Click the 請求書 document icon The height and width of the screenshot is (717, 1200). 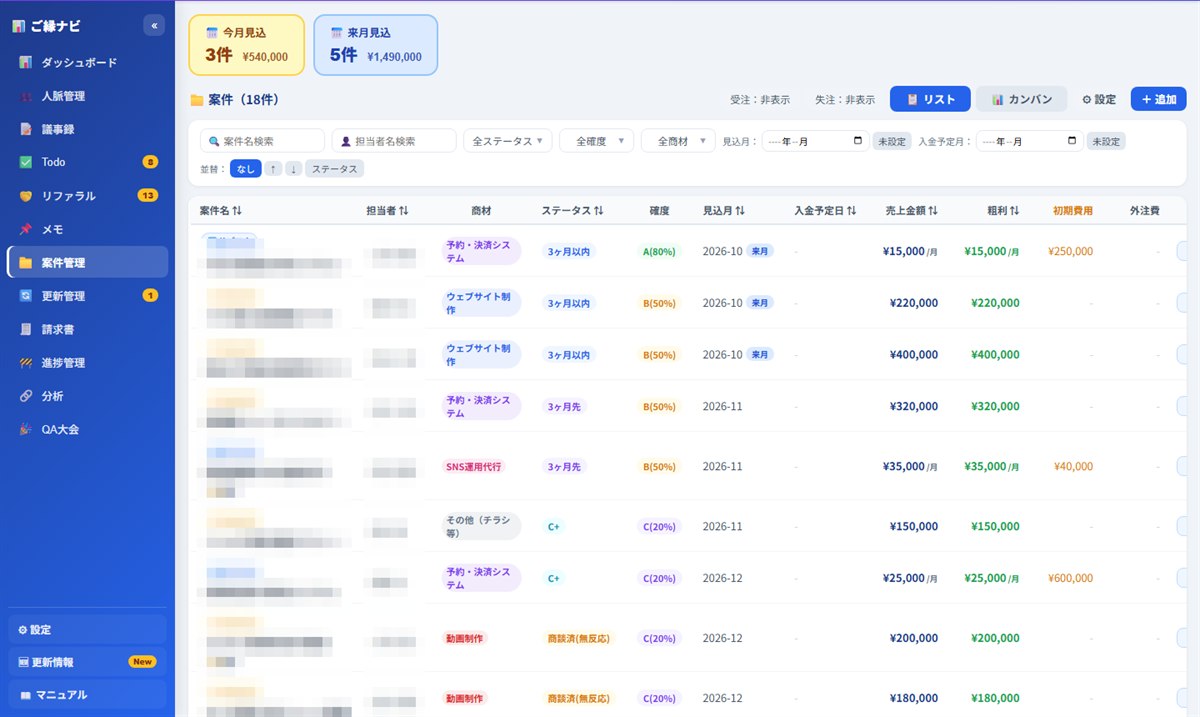coord(26,329)
